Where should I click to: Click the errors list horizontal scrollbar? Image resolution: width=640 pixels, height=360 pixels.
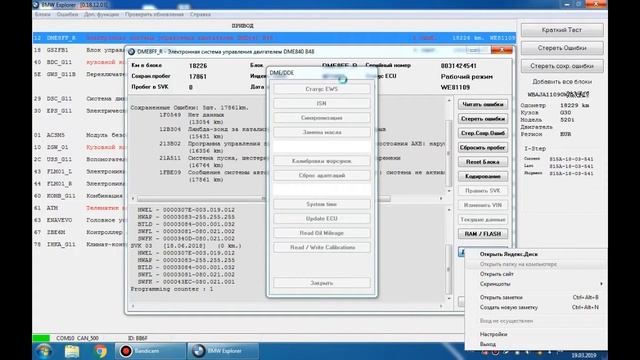264,199
